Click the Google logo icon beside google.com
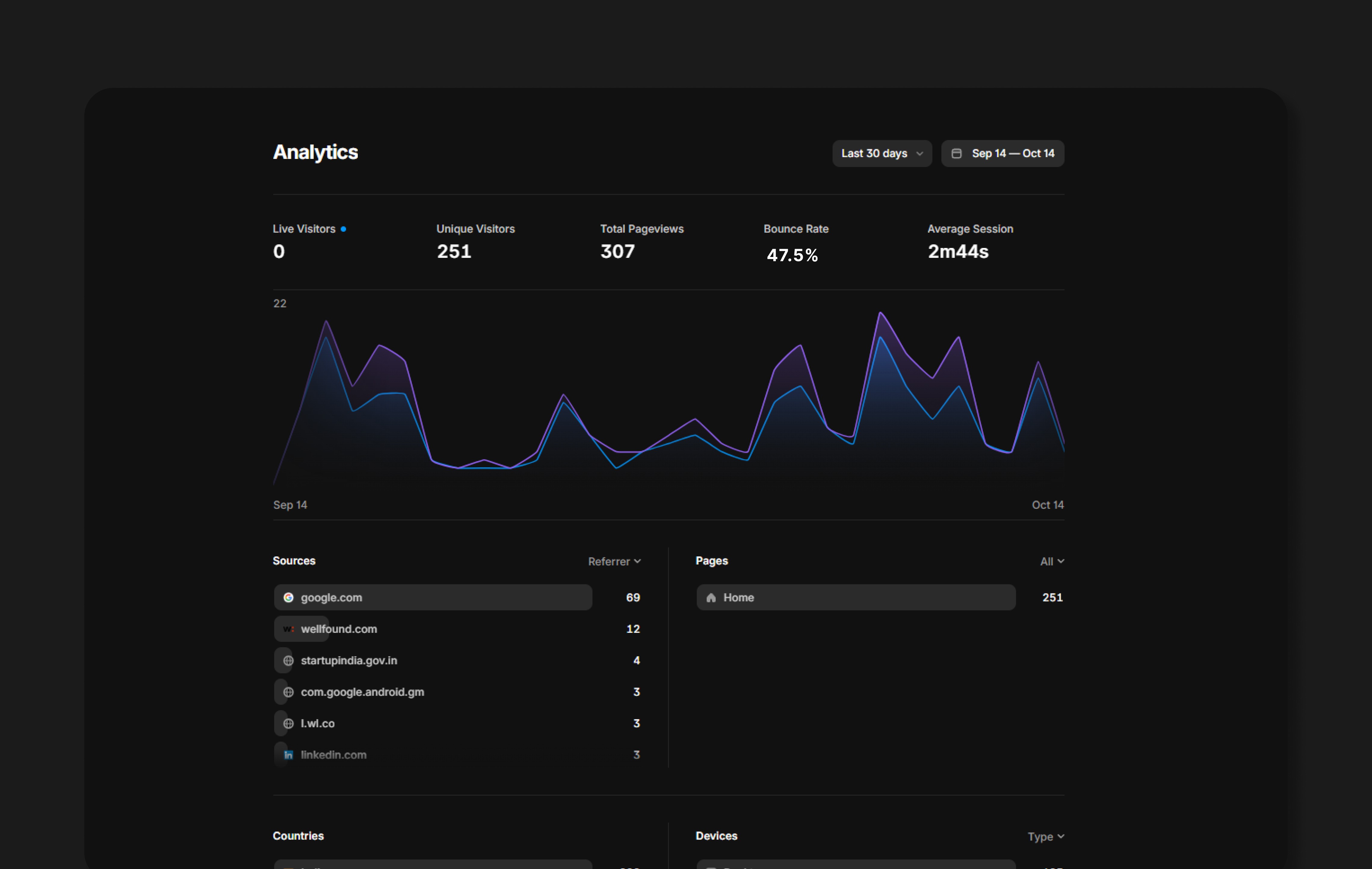 [x=288, y=597]
